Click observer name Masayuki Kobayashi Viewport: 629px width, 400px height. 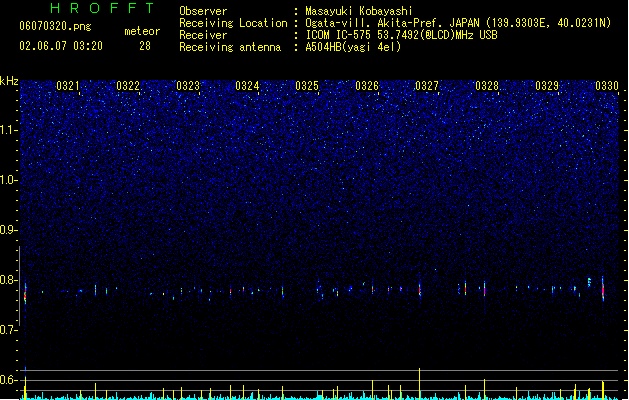[359, 11]
